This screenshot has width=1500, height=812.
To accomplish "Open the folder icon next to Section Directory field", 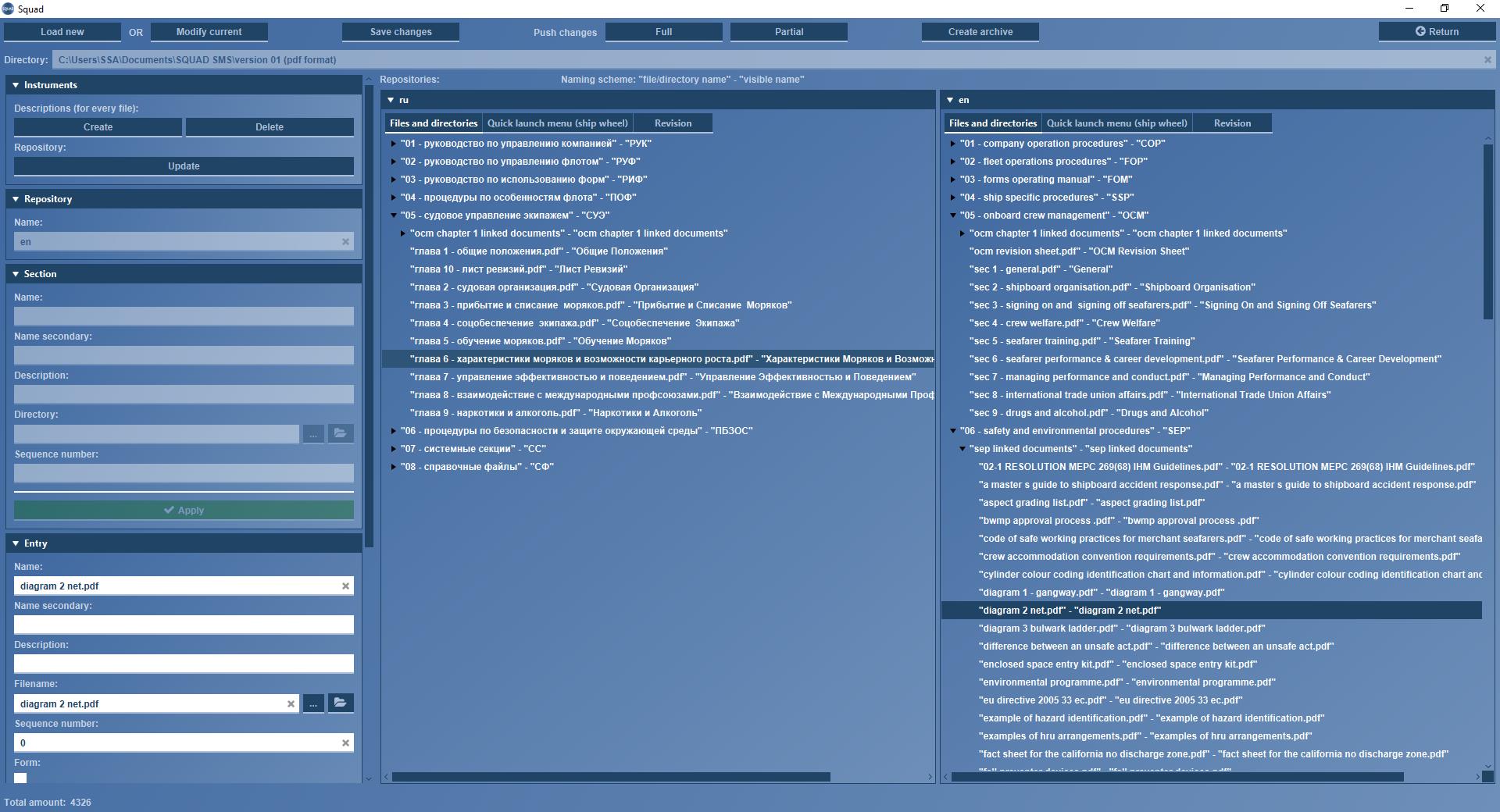I will click(340, 434).
